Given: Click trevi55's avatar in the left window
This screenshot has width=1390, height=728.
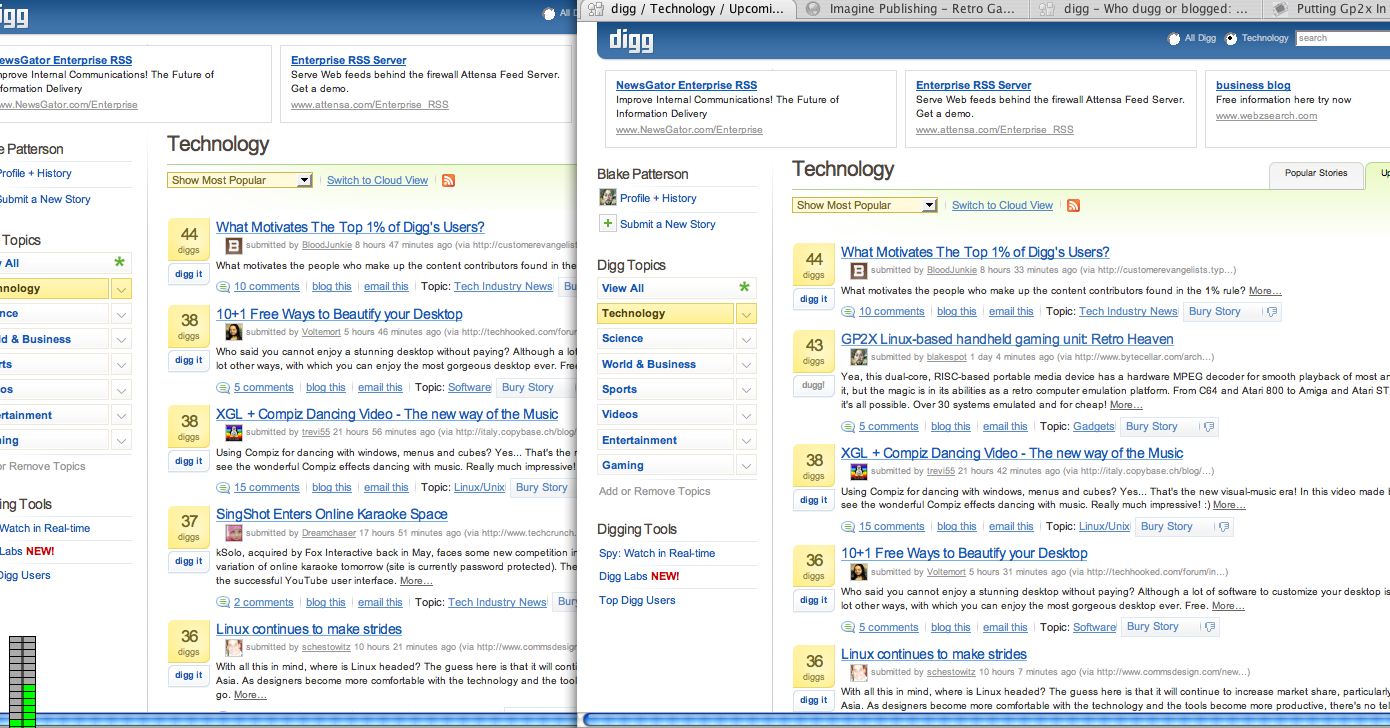Looking at the screenshot, I should tap(233, 432).
